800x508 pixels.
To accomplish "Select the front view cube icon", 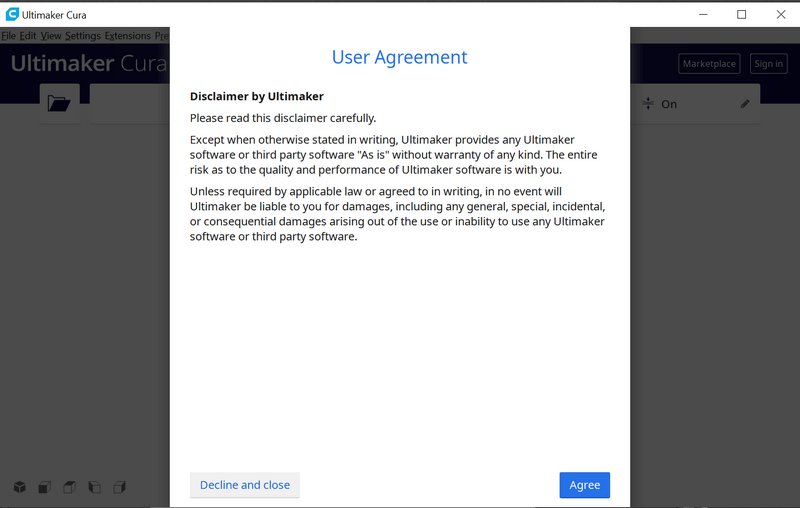I will tap(44, 487).
